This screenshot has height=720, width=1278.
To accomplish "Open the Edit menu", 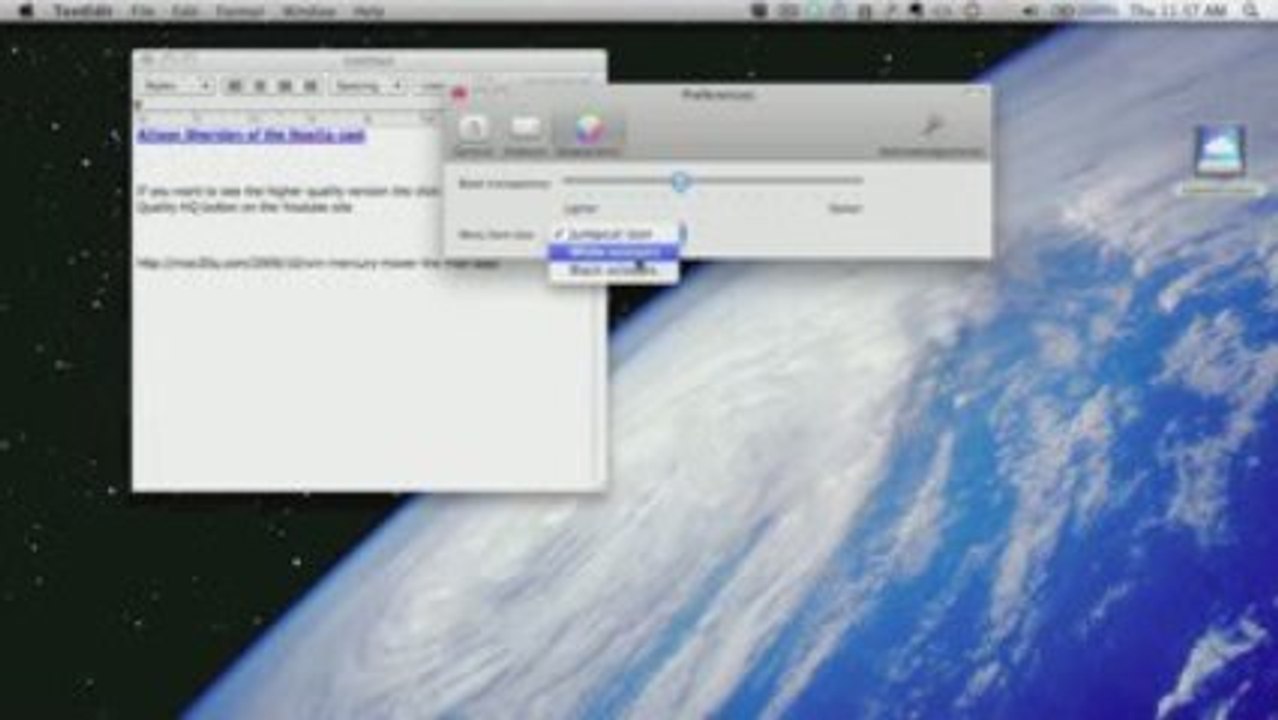I will click(184, 10).
